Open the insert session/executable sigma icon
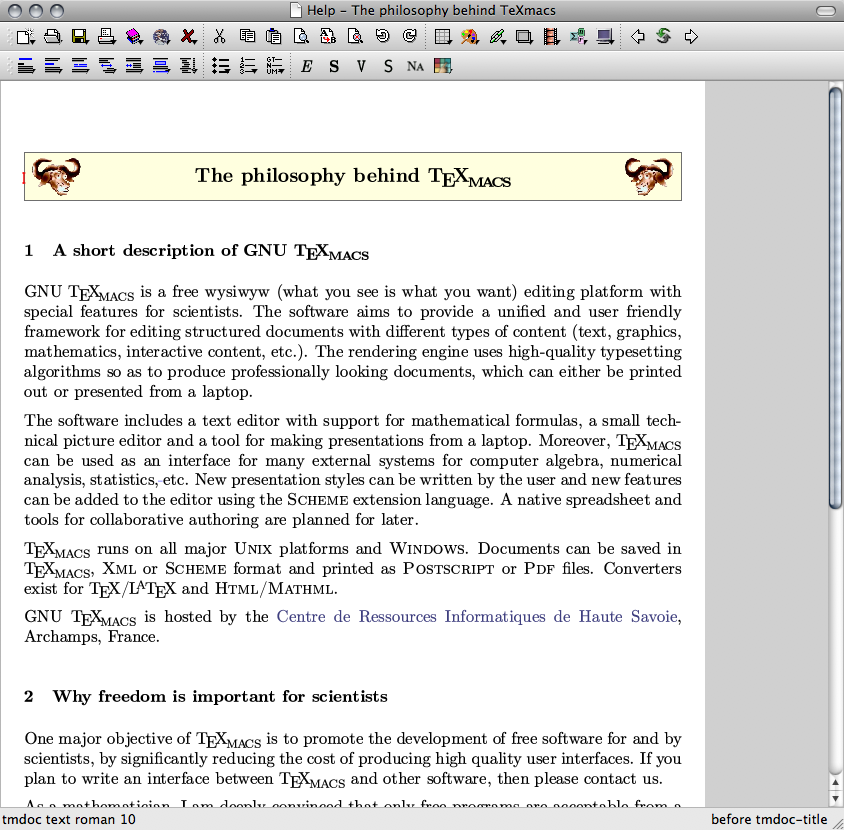Screen dimensions: 844x830 579,37
